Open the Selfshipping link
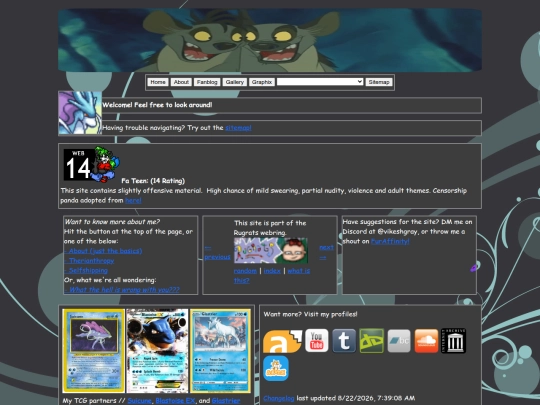 pos(86,270)
